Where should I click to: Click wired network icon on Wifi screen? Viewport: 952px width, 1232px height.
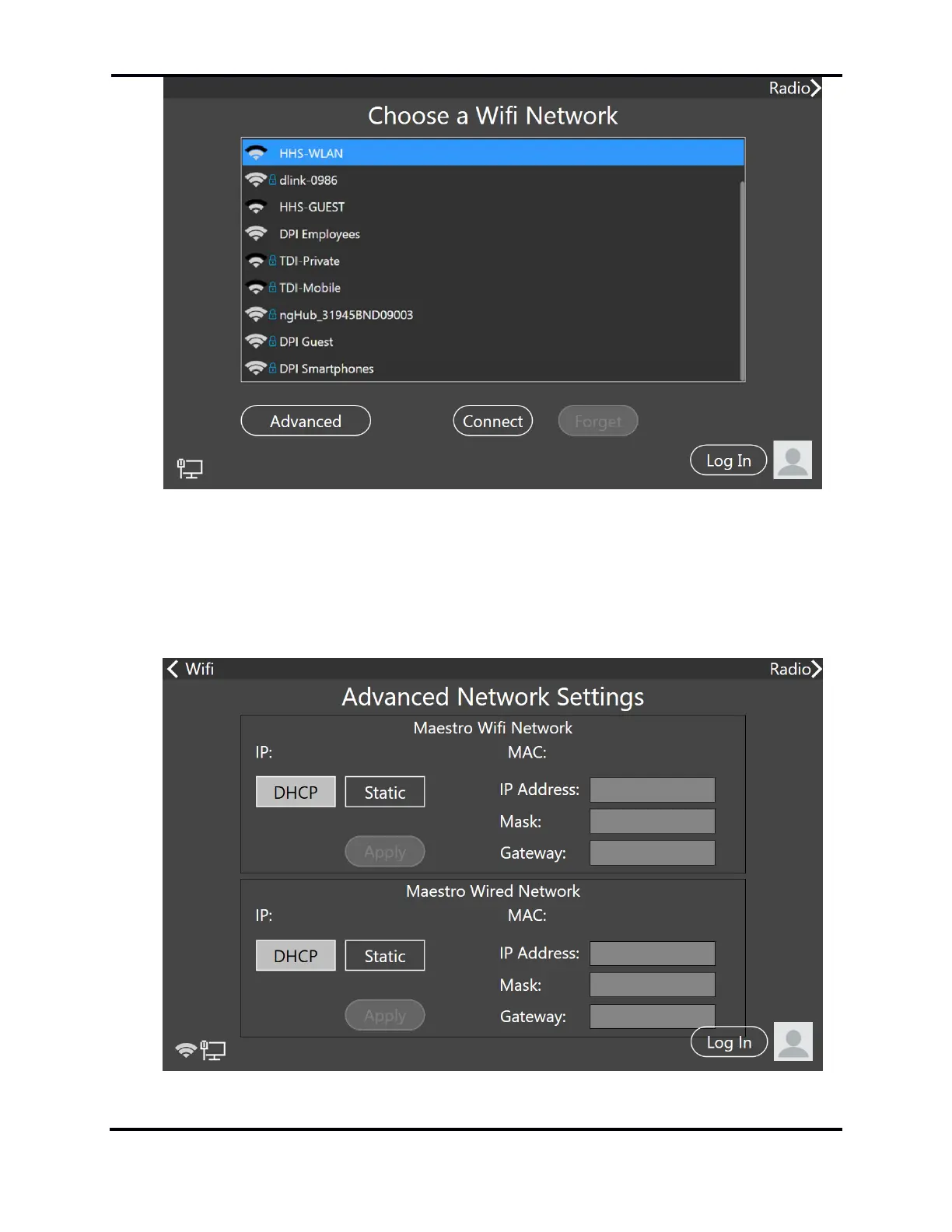click(190, 468)
